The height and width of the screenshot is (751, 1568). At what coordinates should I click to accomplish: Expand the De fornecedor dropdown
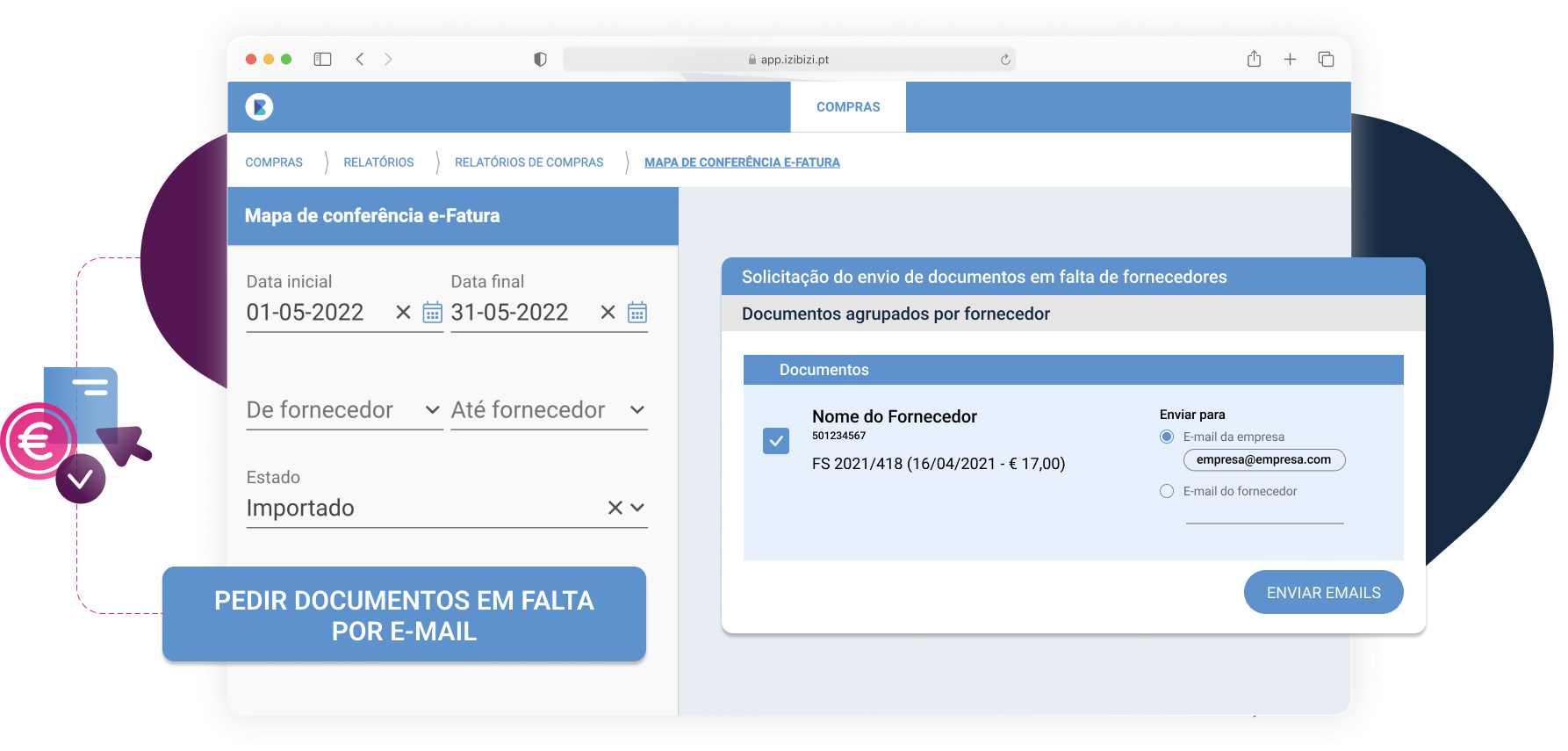(432, 410)
